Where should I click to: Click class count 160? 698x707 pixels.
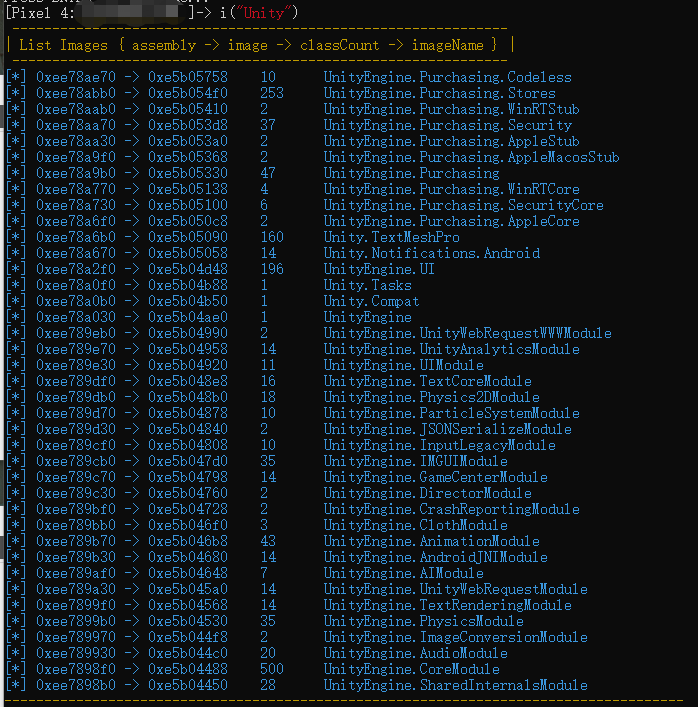tap(272, 237)
